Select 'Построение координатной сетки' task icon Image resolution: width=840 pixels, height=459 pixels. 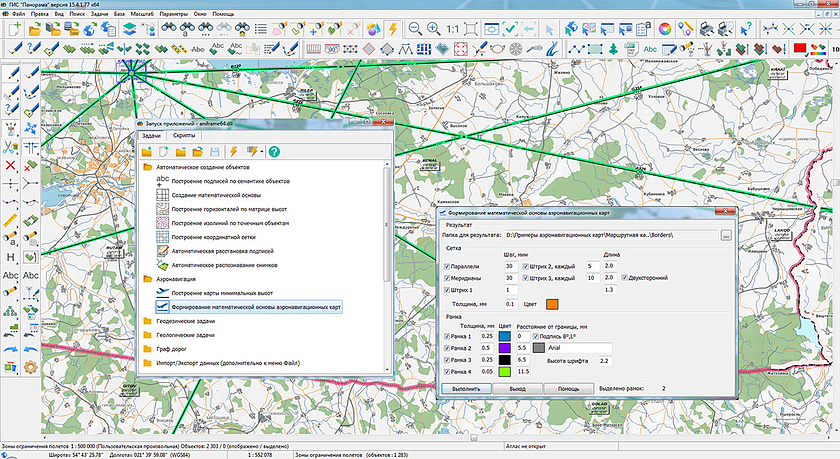[162, 238]
